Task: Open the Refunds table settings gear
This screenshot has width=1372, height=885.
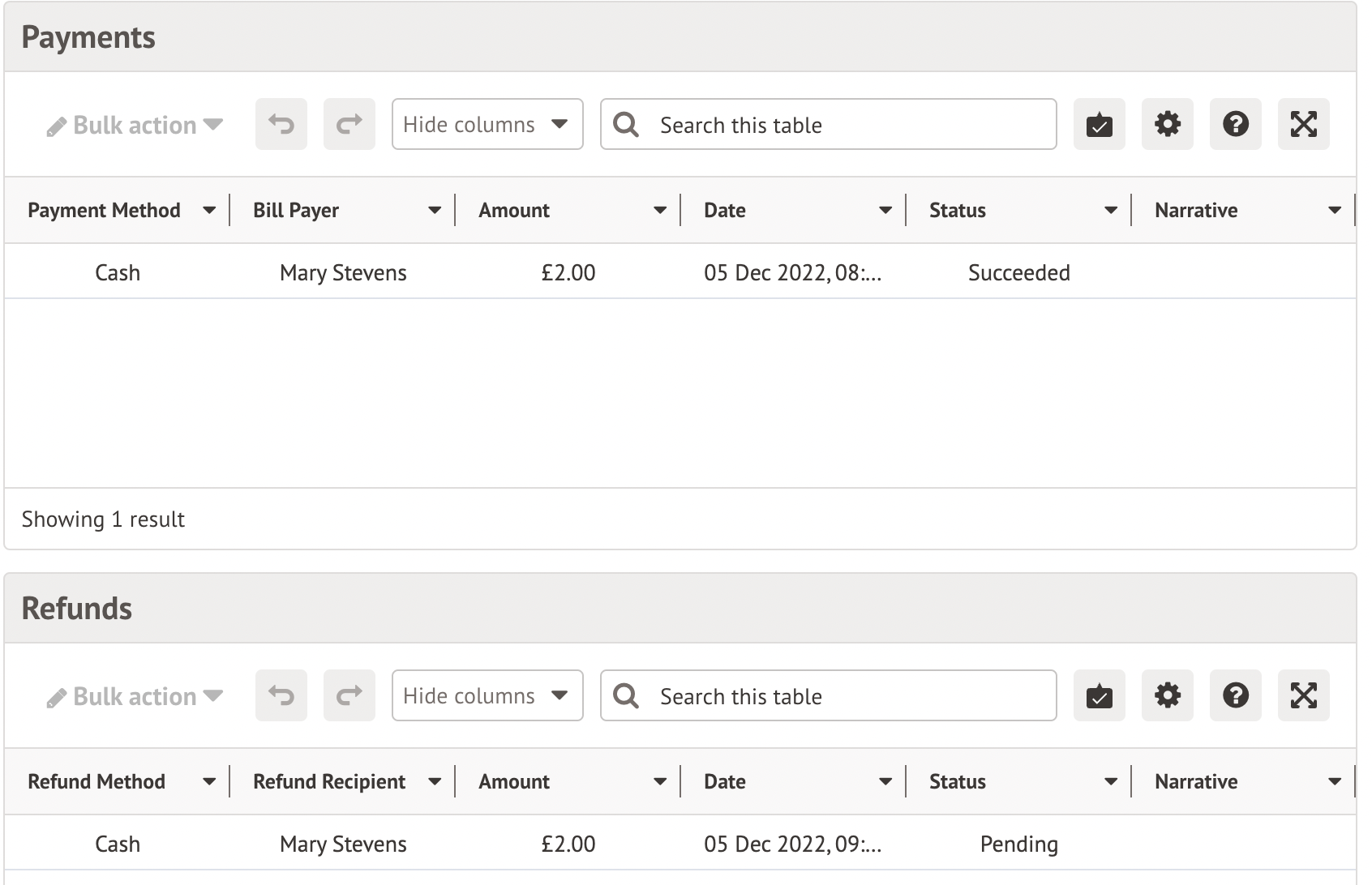Action: tap(1167, 695)
